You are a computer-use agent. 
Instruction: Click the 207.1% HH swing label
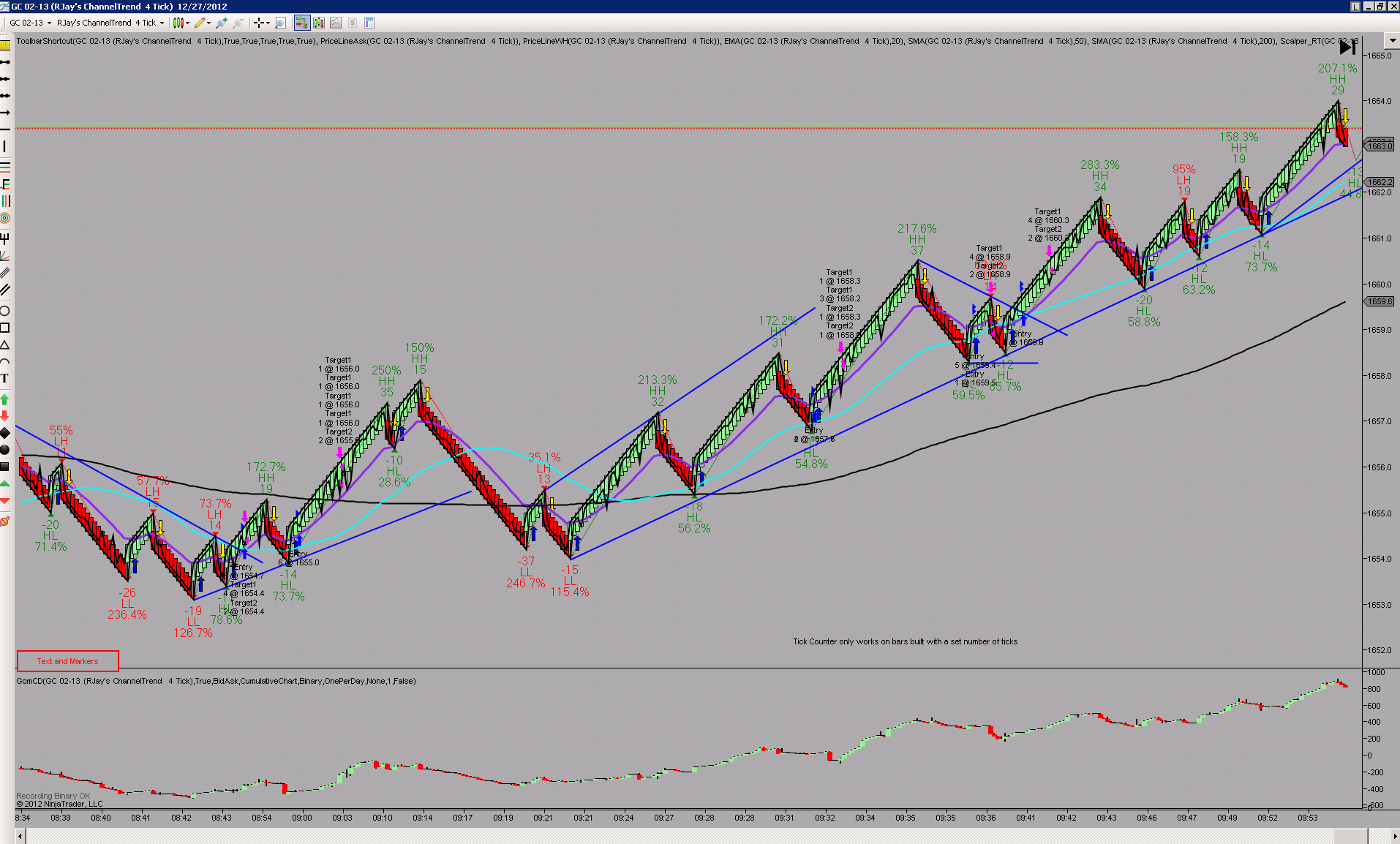coord(1337,79)
